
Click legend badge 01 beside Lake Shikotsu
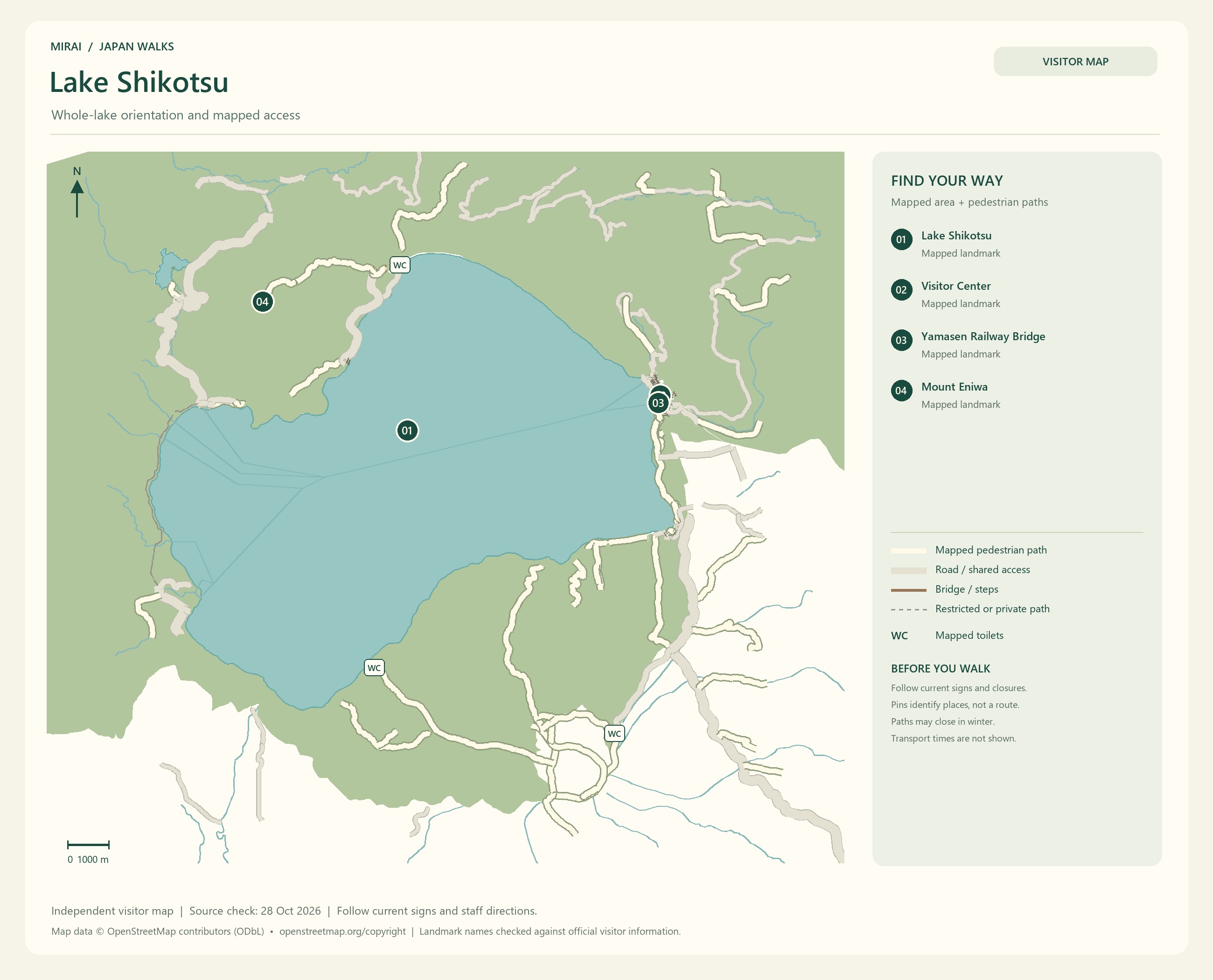tap(901, 239)
